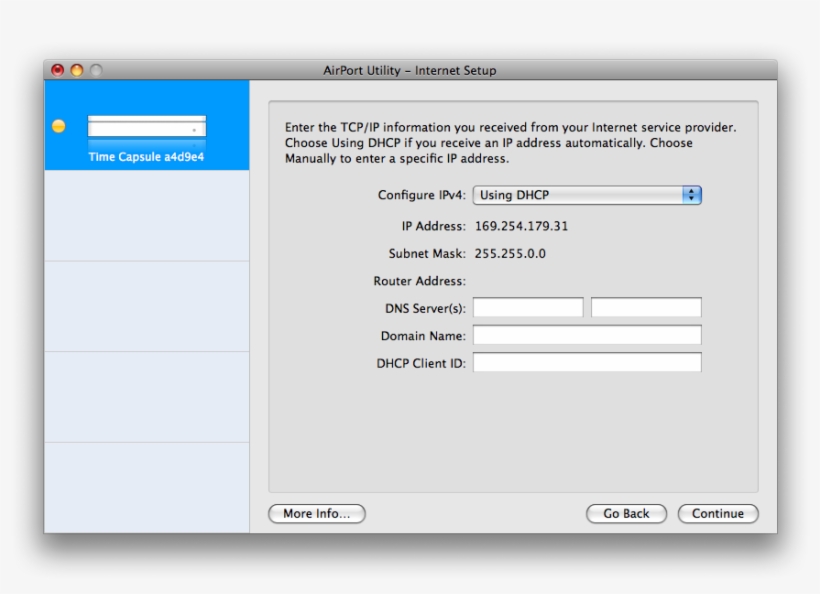This screenshot has width=820, height=594.
Task: Click the yellow status light indicator
Action: coord(59,126)
